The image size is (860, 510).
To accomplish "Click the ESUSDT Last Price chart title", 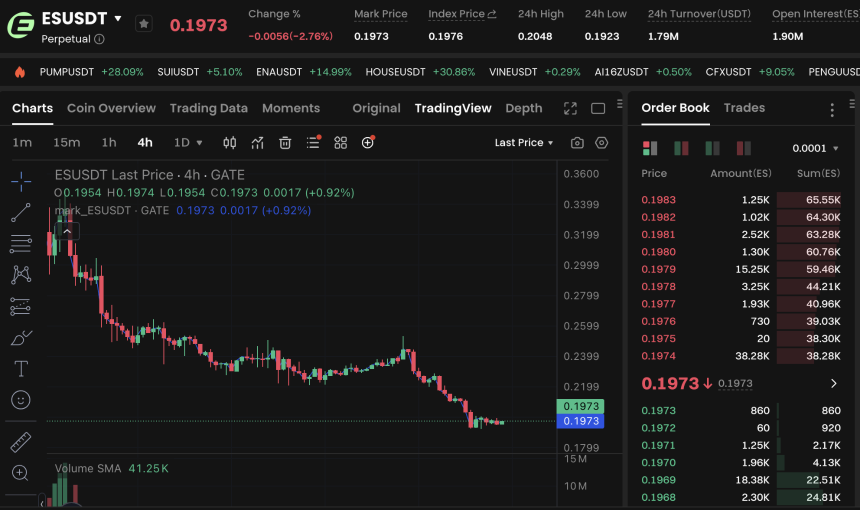I will tap(150, 175).
